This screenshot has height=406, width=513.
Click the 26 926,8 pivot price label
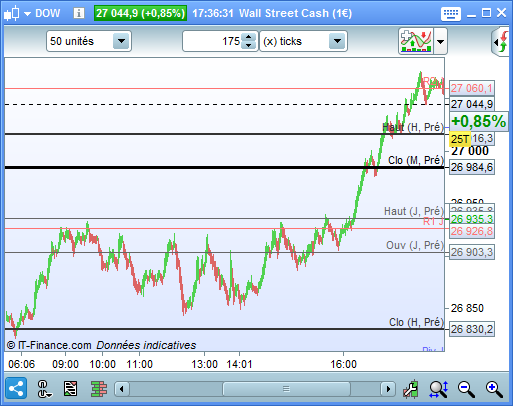click(x=472, y=231)
